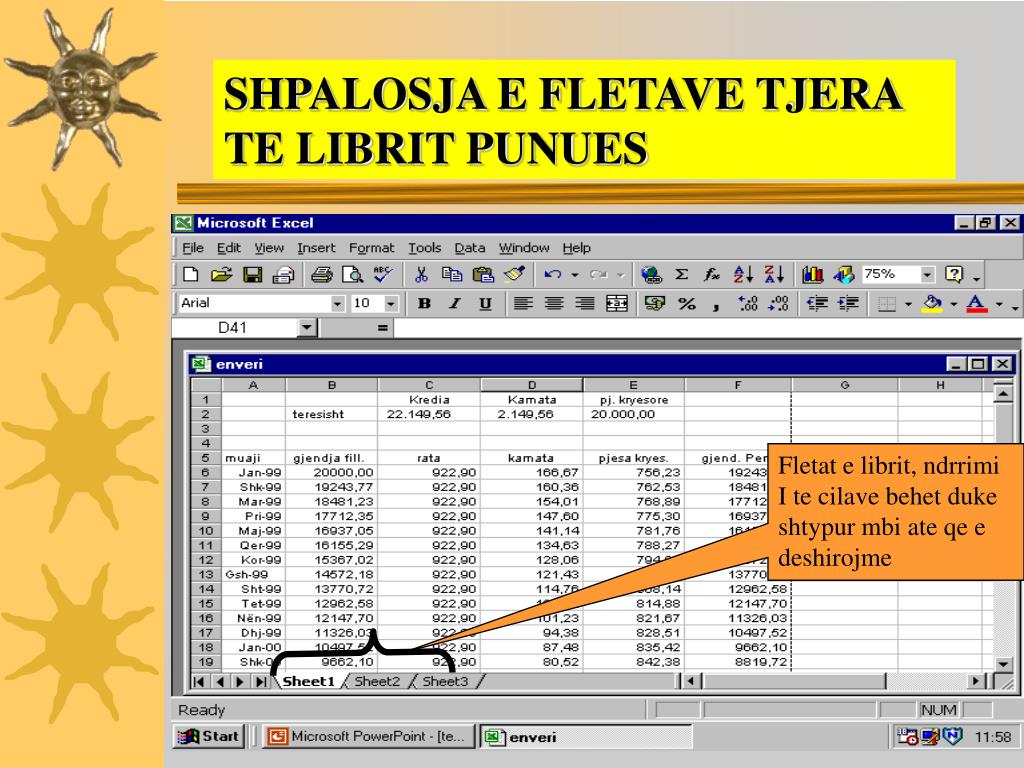Activate the Format Painter brush
The height and width of the screenshot is (768, 1024).
515,274
